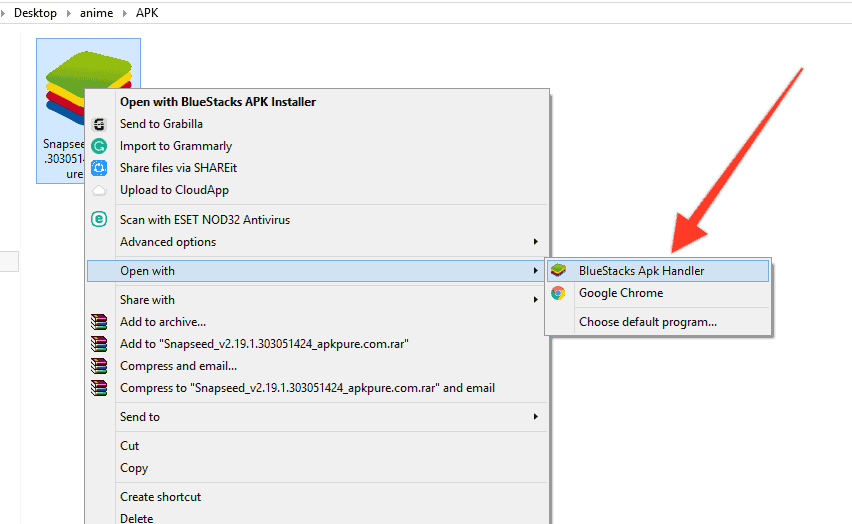852x524 pixels.
Task: Open Advanced options entry
Action: click(168, 242)
